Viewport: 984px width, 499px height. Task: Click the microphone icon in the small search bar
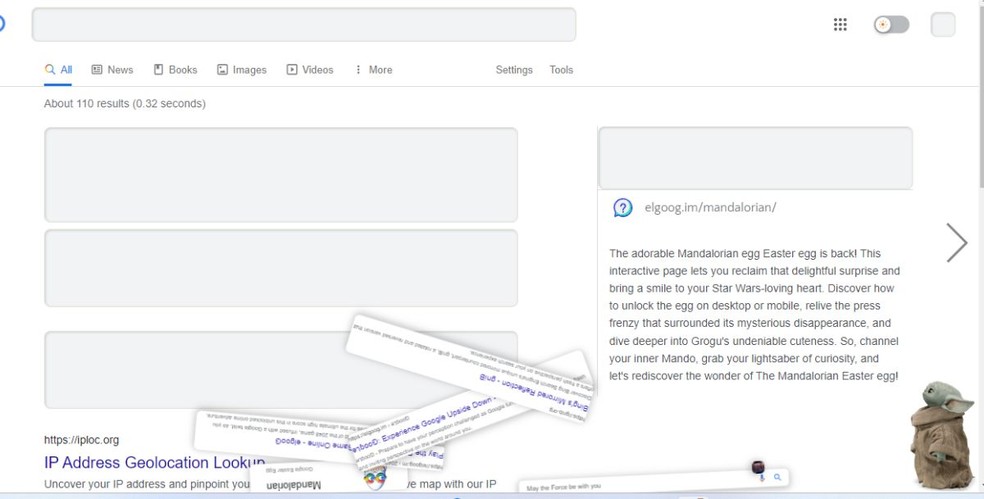[762, 478]
